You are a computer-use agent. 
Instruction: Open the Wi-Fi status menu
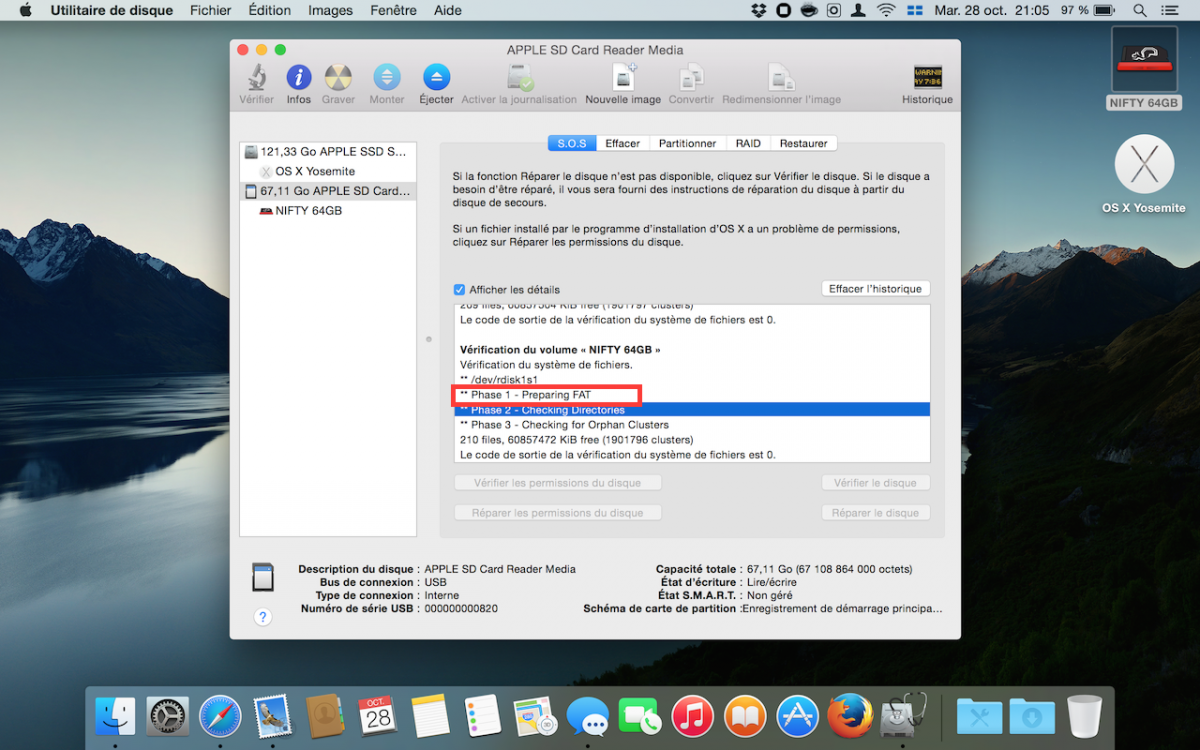(886, 11)
